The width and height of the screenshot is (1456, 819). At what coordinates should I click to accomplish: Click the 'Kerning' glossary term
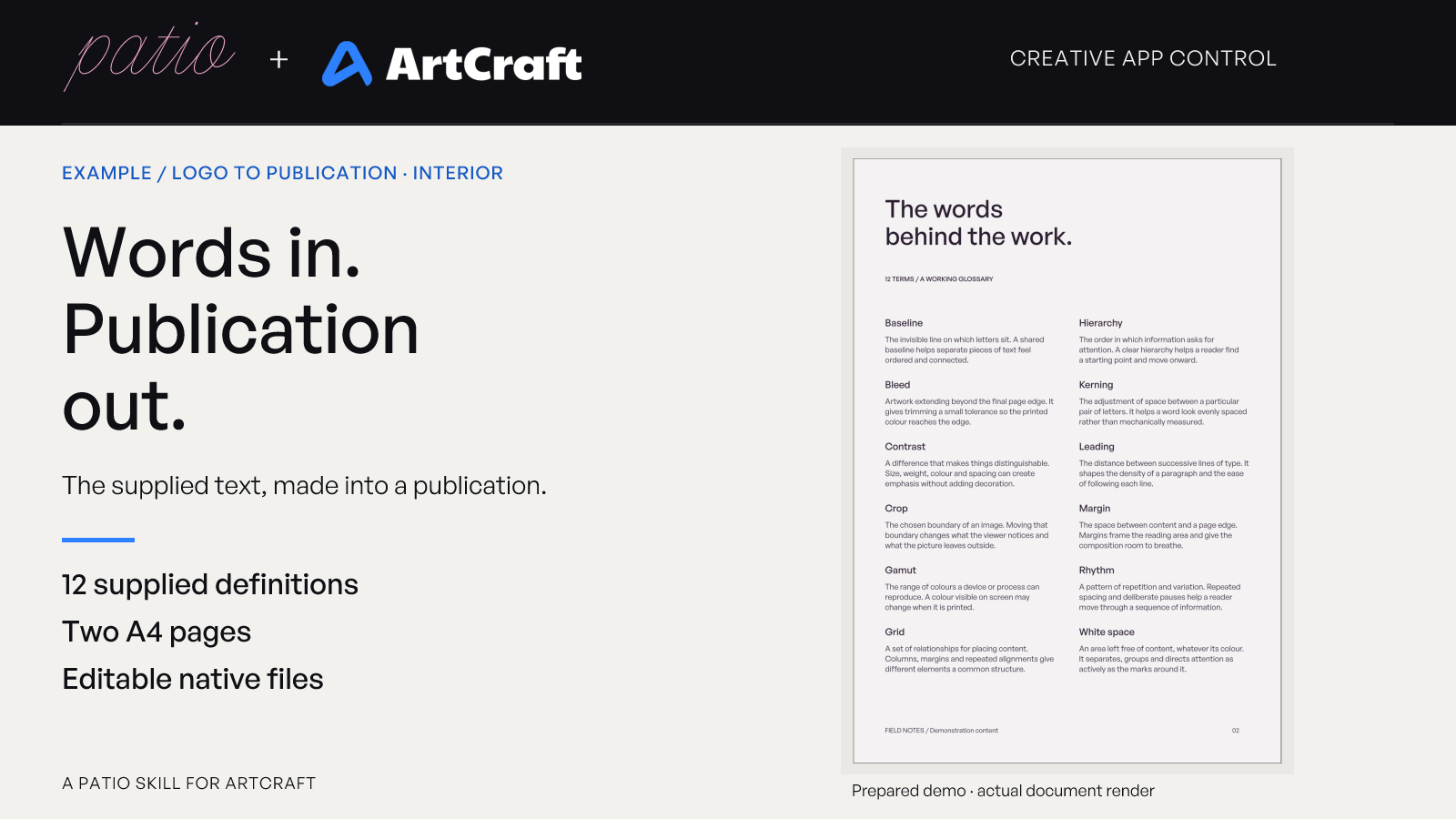[x=1096, y=385]
